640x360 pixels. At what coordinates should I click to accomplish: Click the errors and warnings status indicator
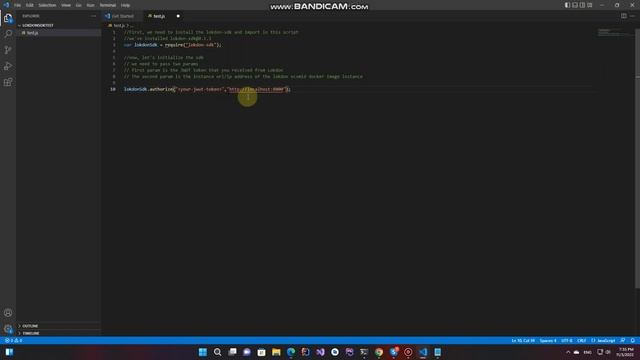coord(13,340)
